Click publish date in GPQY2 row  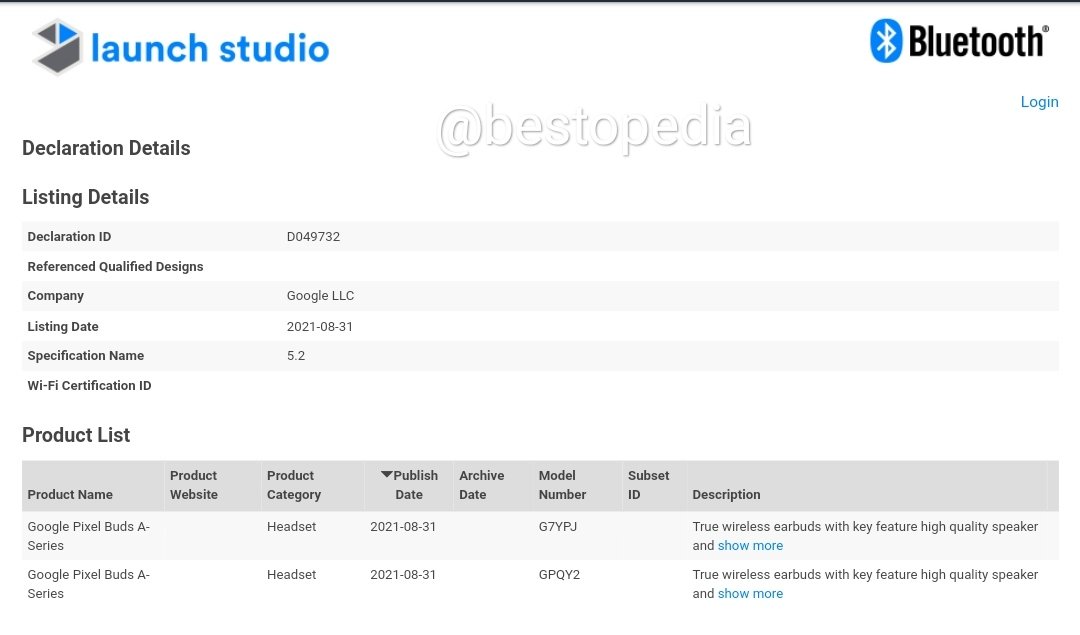coord(403,574)
